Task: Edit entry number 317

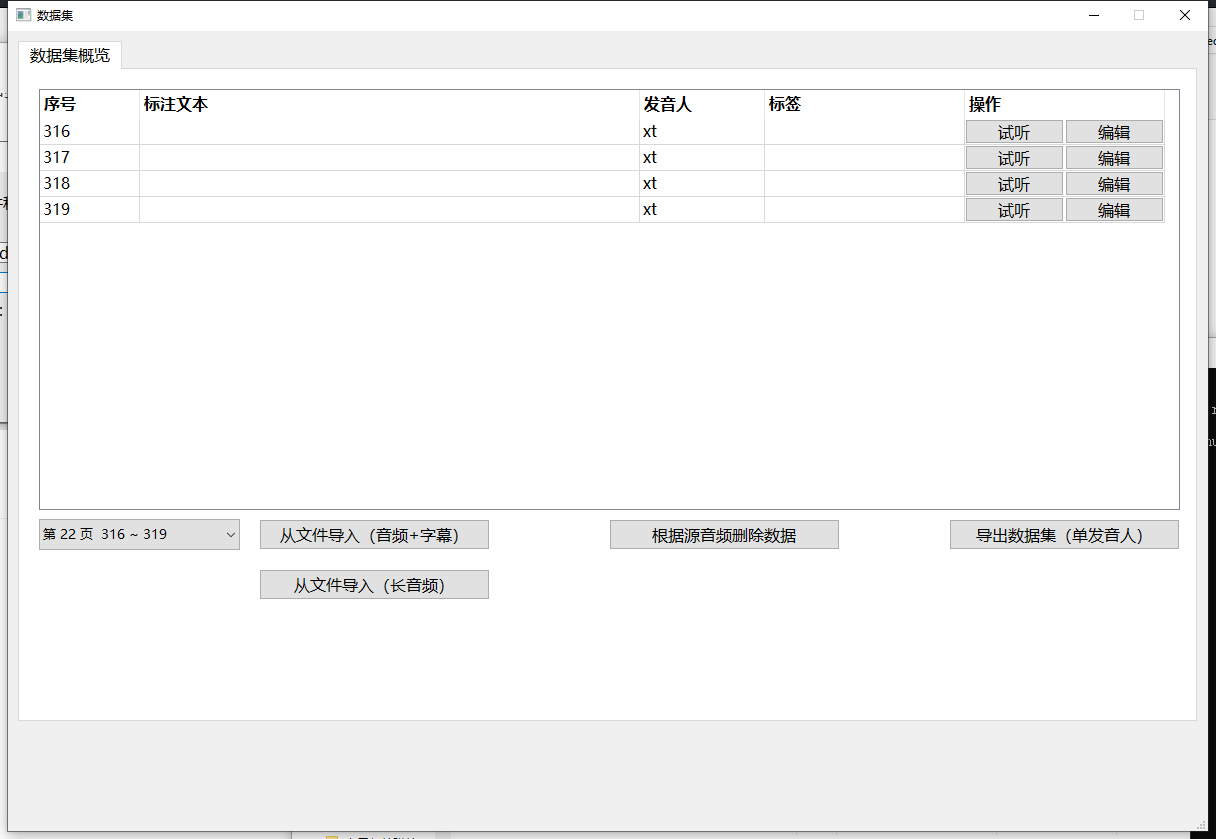Action: click(x=1114, y=158)
